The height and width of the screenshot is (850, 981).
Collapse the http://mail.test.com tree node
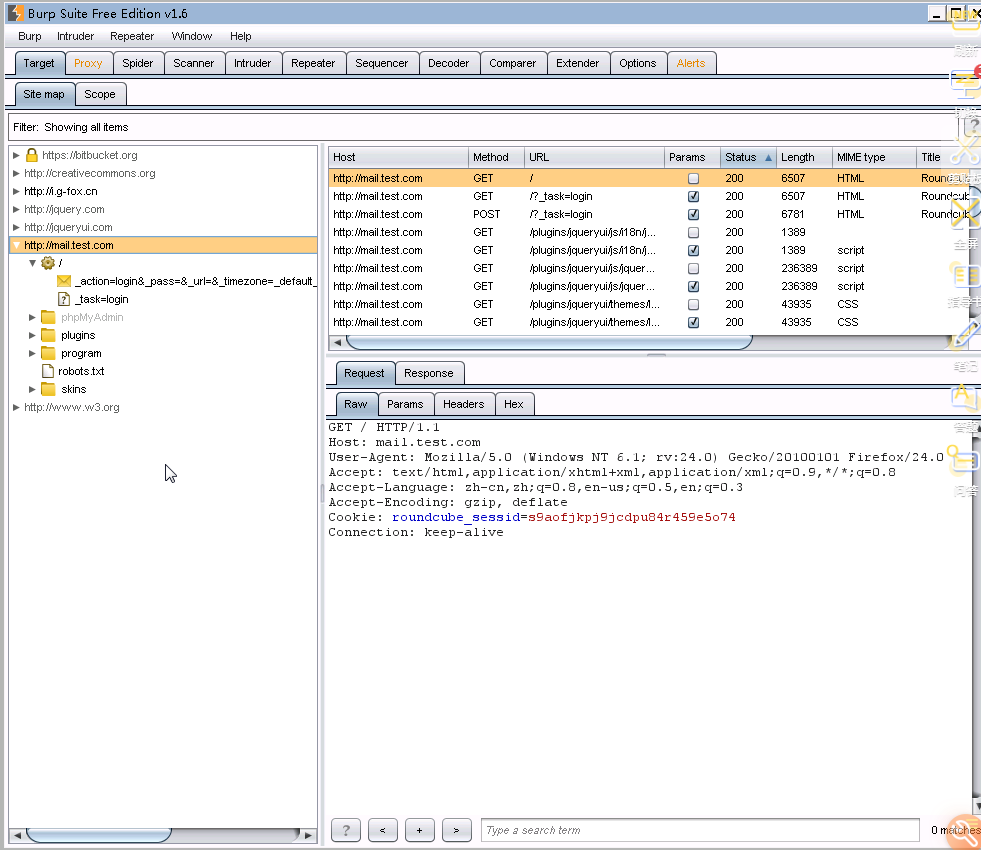pyautogui.click(x=16, y=245)
